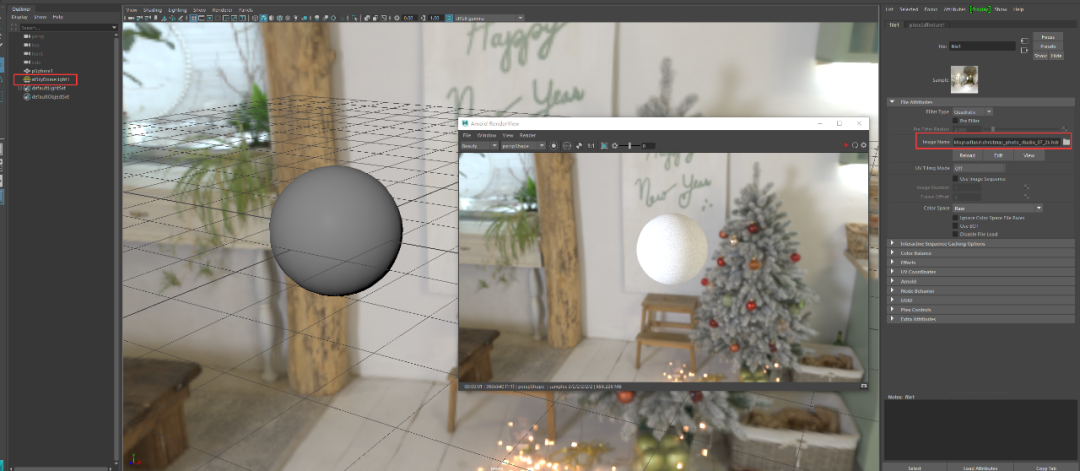The width and height of the screenshot is (1080, 471).
Task: Click the input connection icon beside Focus button
Action: (x=1024, y=41)
